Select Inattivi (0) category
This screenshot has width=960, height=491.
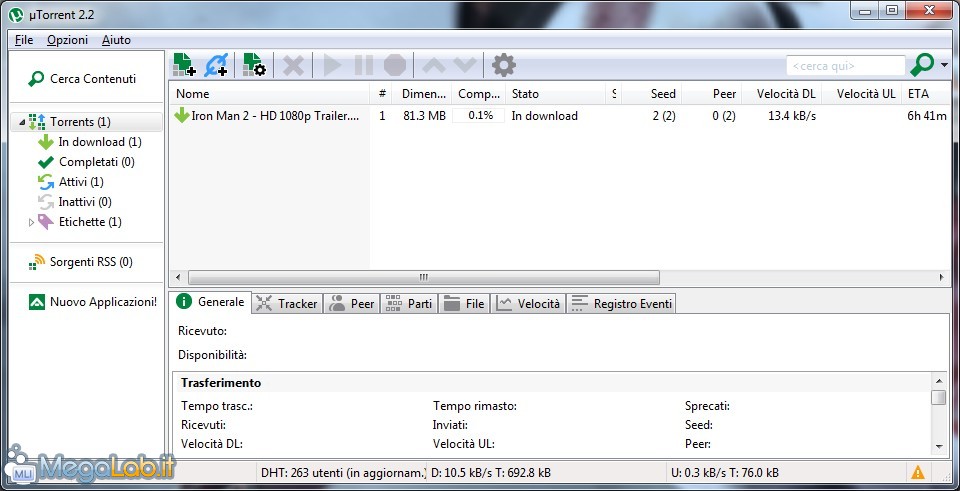click(74, 202)
